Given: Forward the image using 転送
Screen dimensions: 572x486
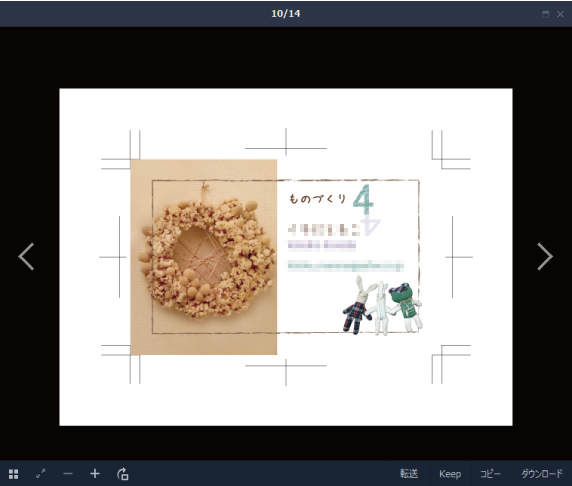Looking at the screenshot, I should 409,474.
